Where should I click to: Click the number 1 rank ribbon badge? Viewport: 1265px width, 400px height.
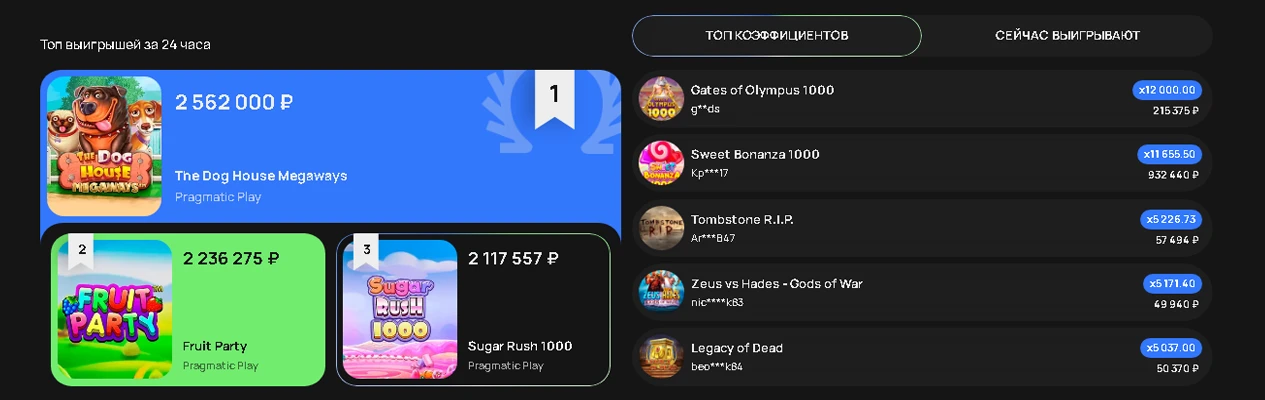pyautogui.click(x=554, y=98)
